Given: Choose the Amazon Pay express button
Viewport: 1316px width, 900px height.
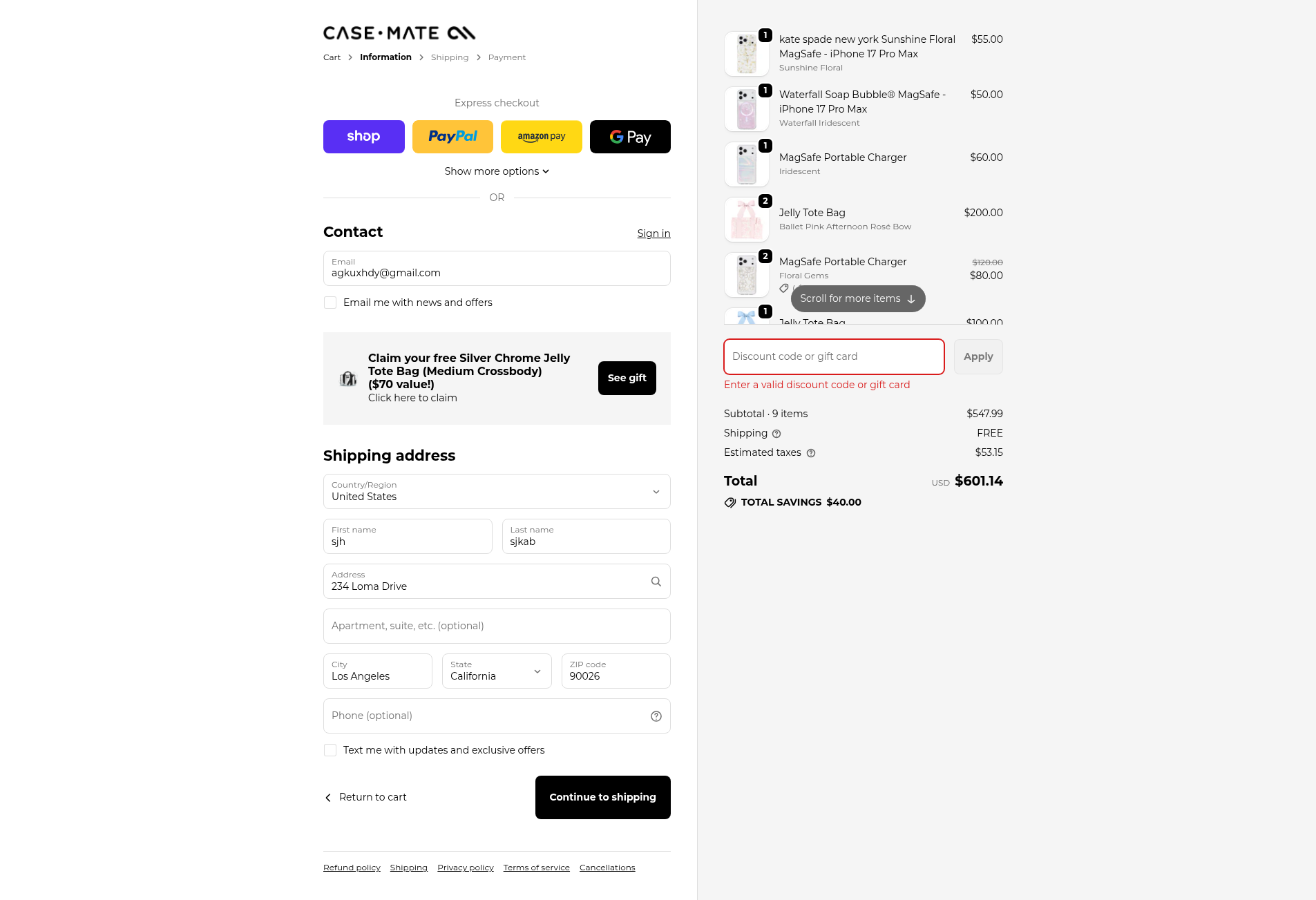Looking at the screenshot, I should (541, 137).
